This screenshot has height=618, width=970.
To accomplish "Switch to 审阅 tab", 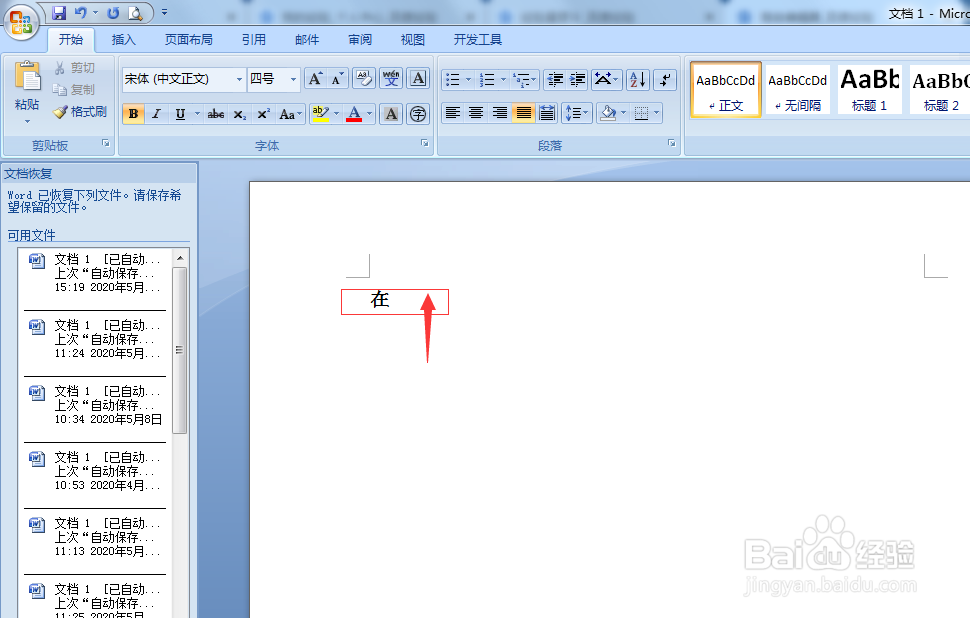I will click(x=360, y=40).
